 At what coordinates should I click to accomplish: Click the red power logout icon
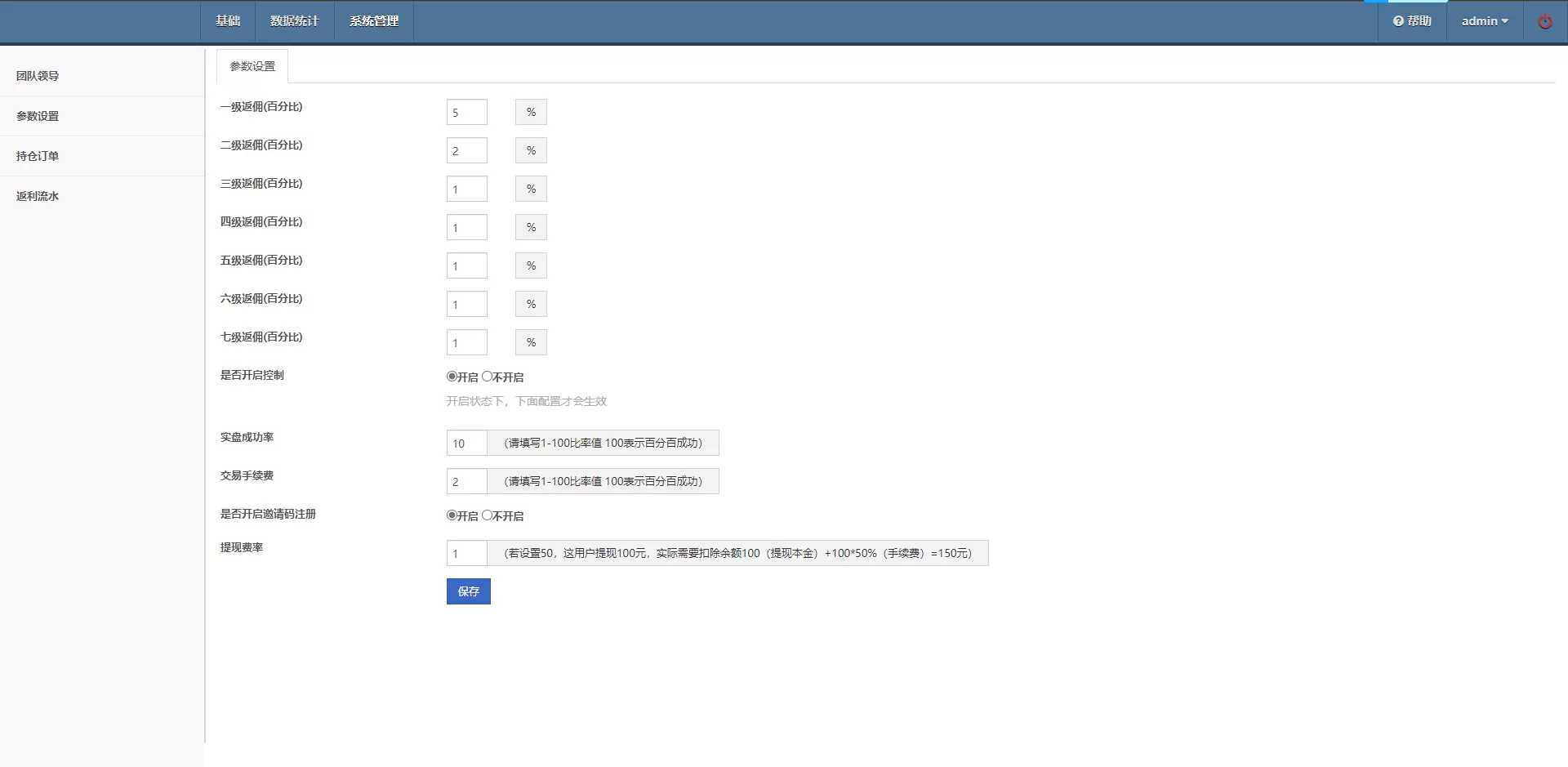coord(1544,22)
